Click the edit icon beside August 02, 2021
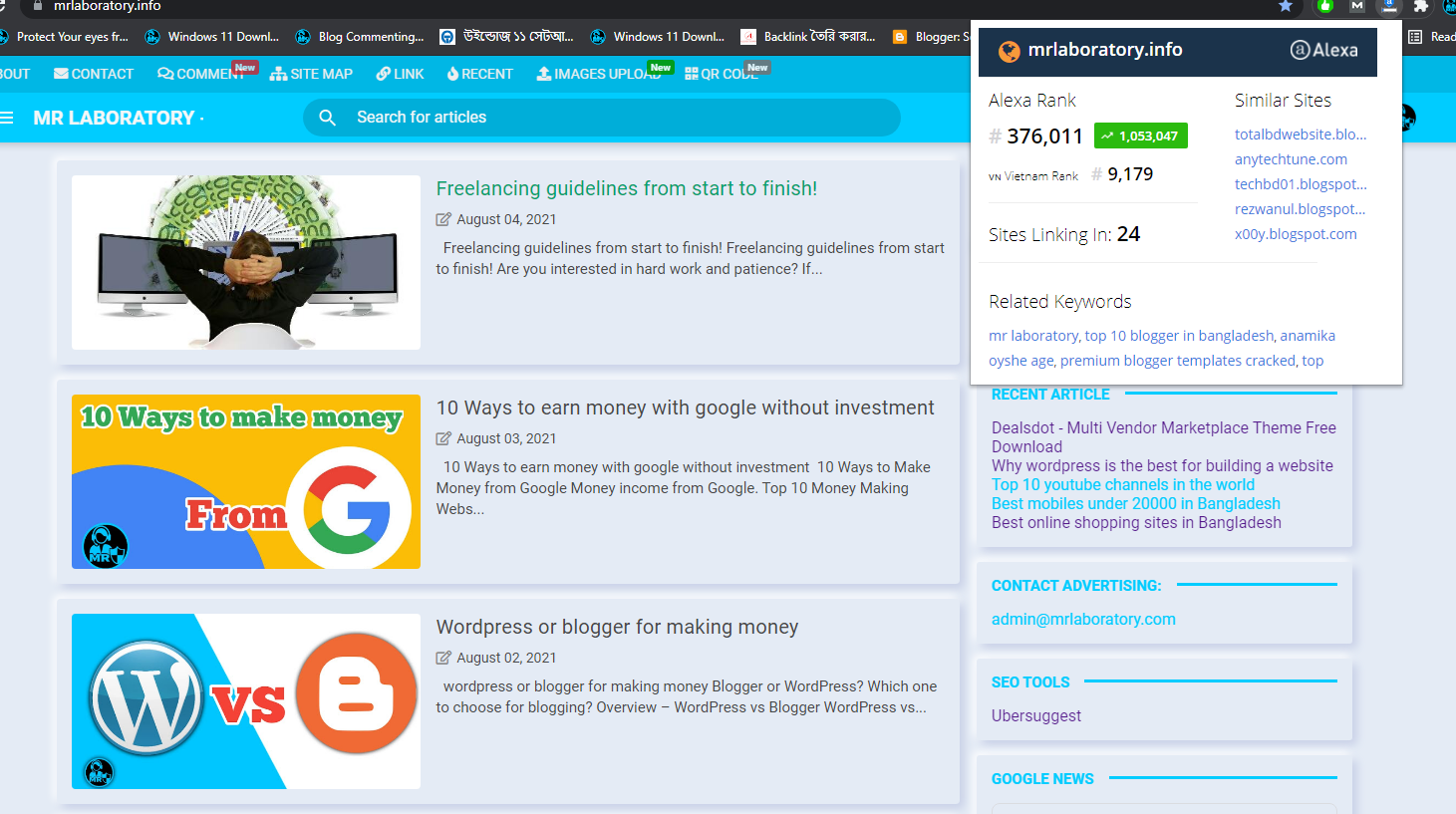This screenshot has width=1456, height=814. (443, 658)
